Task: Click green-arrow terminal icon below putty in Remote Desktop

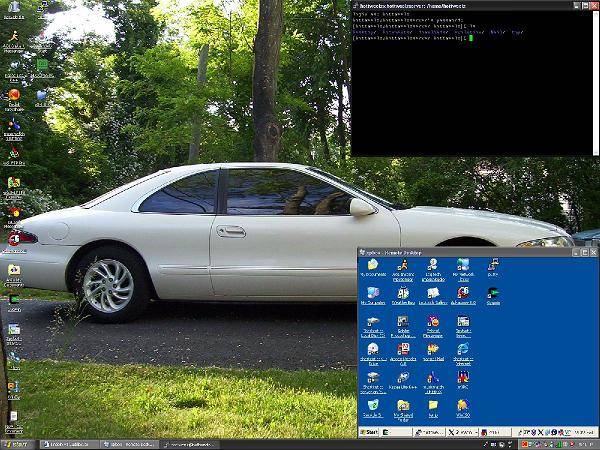Action: coord(493,293)
